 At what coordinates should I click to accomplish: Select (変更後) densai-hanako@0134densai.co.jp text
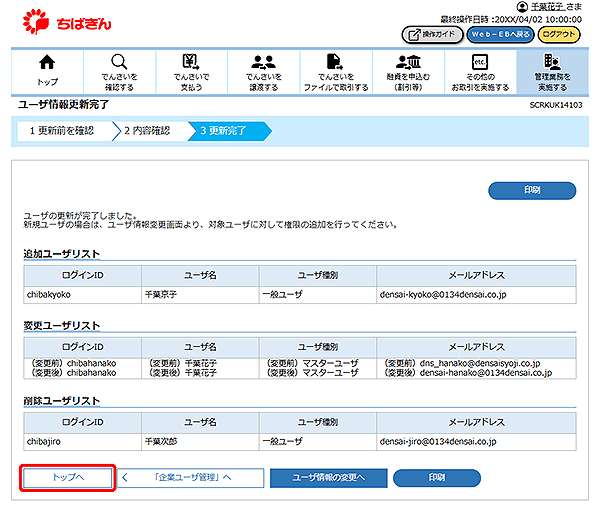(x=468, y=372)
